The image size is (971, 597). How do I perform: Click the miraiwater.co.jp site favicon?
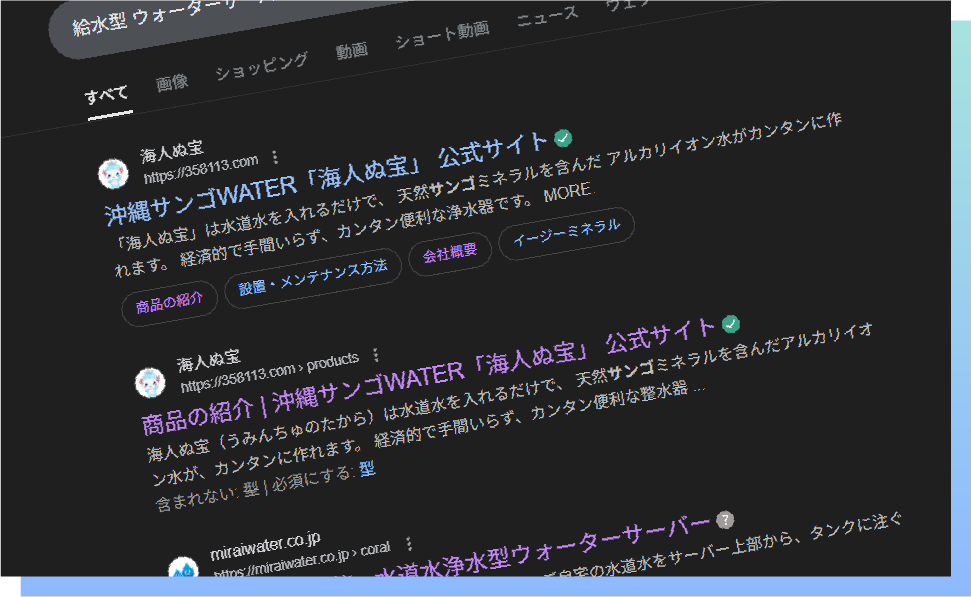182,571
